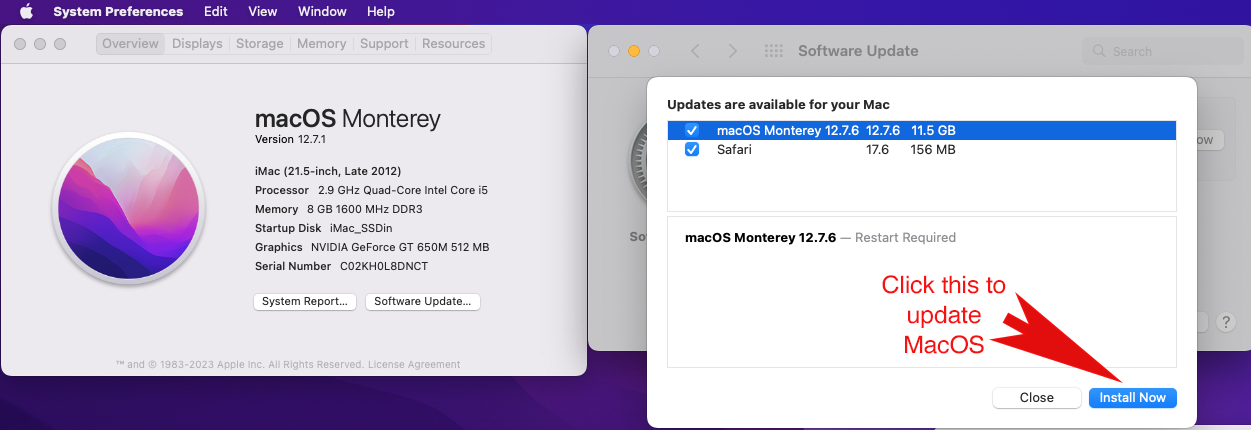Click the yellow minimize button of Software Update

coord(633,51)
